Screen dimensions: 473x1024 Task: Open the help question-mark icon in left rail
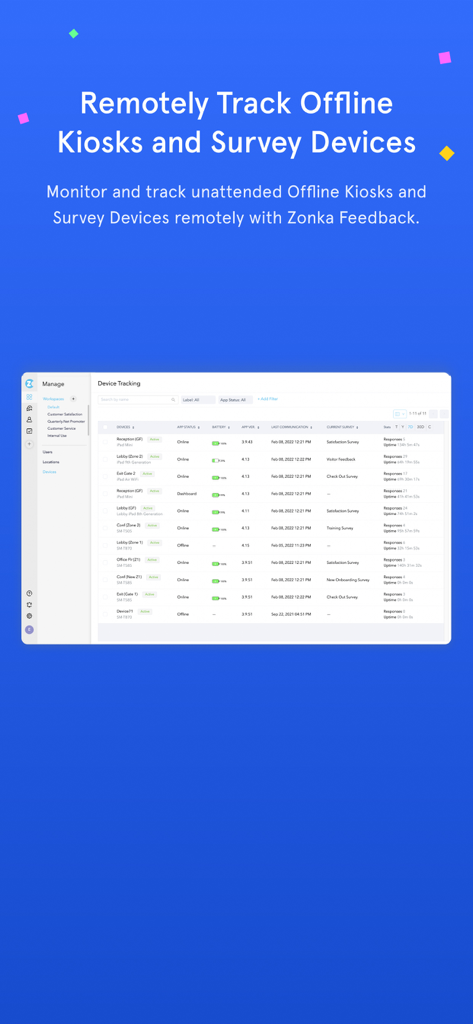tap(29, 594)
